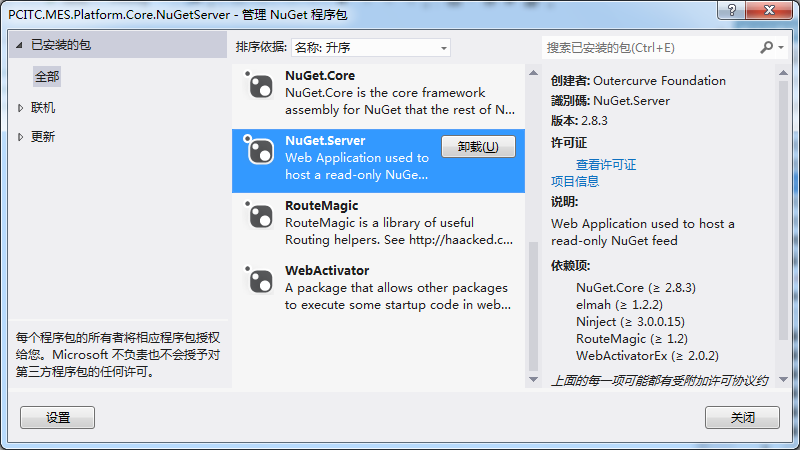Click dependency WebActivatorEx (≥ 2.0.2)
This screenshot has height=450, width=800.
647,356
